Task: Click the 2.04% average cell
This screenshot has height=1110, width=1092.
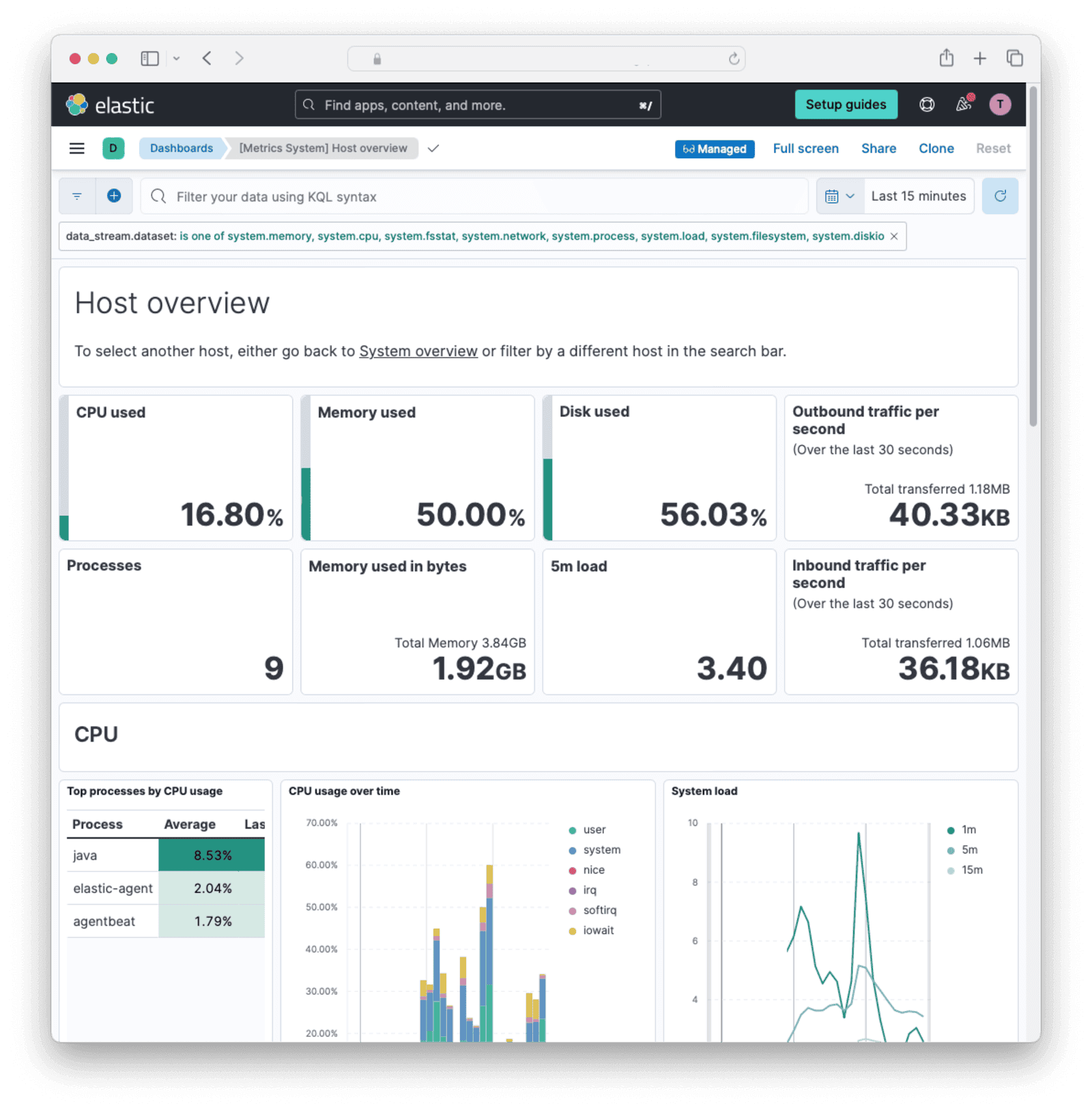Action: point(212,888)
